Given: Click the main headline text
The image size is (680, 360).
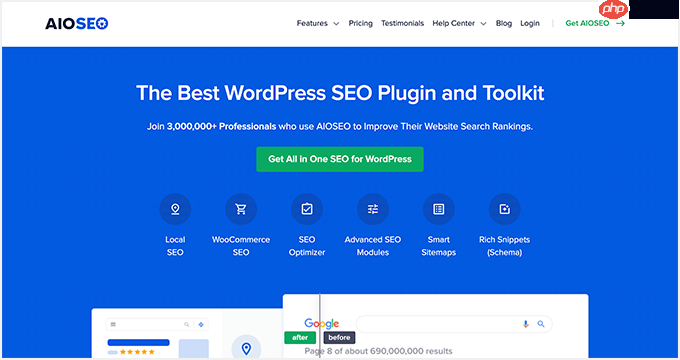Looking at the screenshot, I should tap(340, 93).
